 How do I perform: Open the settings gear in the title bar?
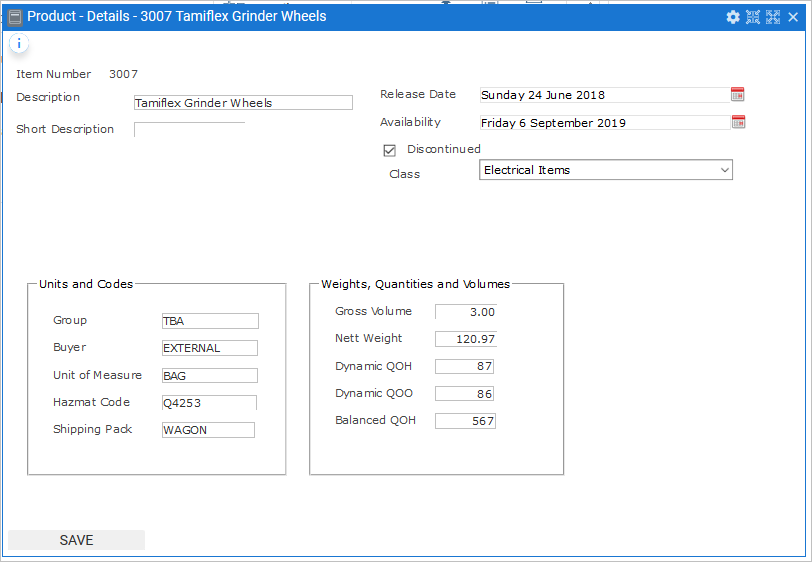(733, 17)
